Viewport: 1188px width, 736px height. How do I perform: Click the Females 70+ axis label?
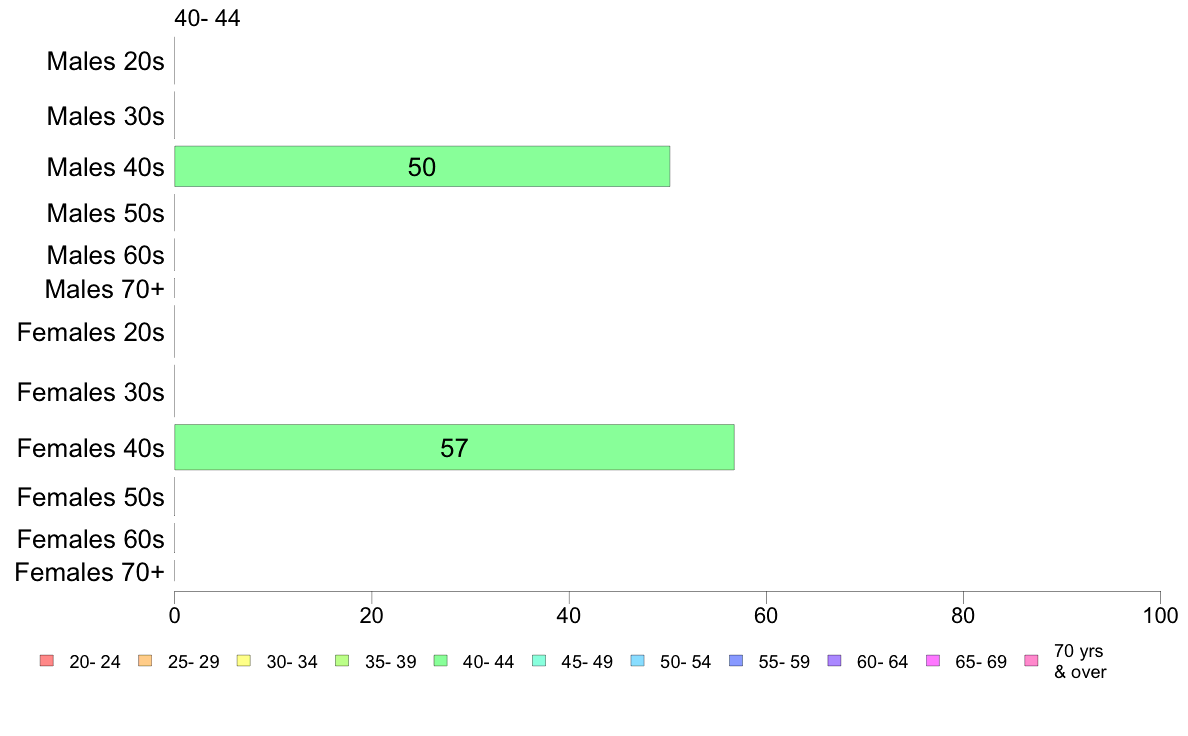(89, 572)
